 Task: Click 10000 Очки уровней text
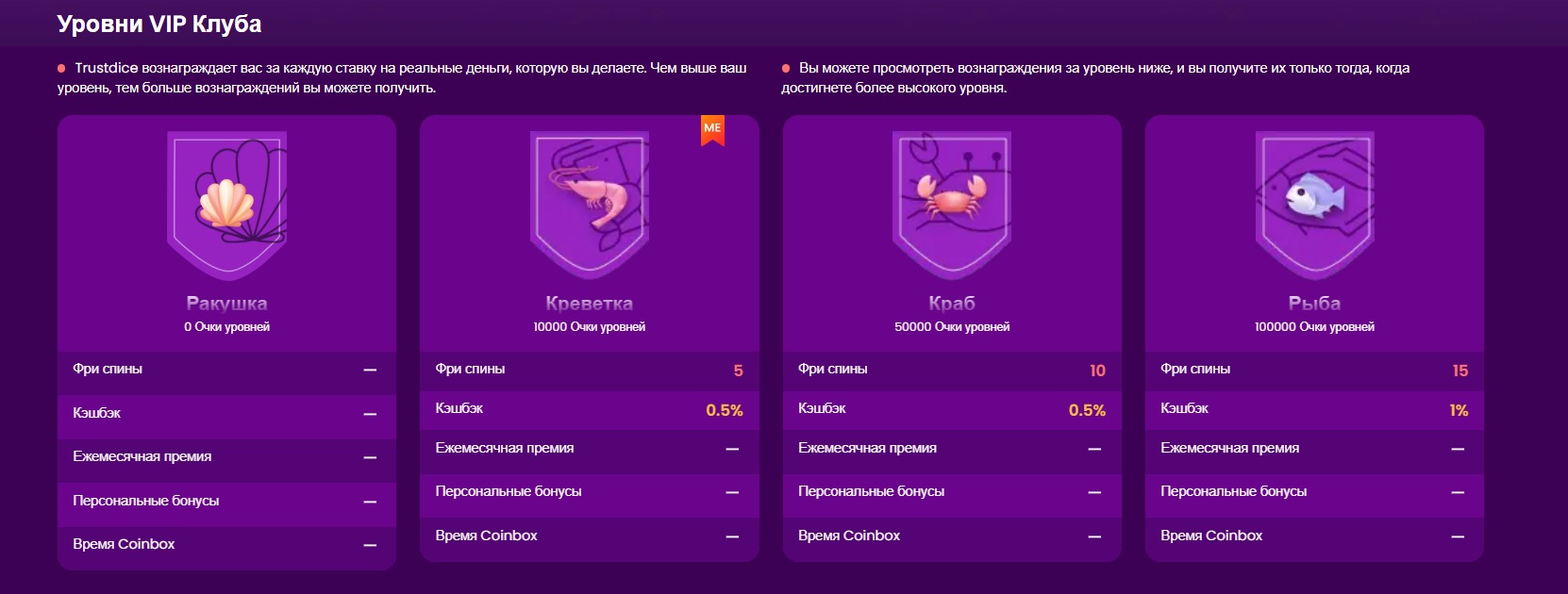590,327
